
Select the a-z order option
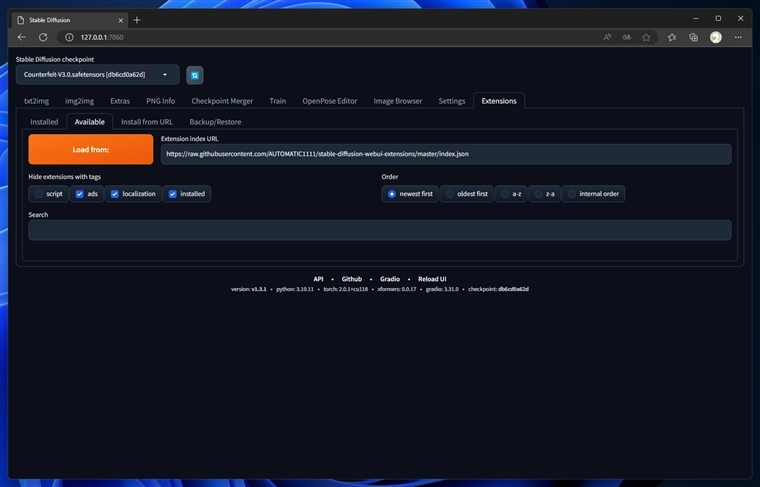click(506, 194)
